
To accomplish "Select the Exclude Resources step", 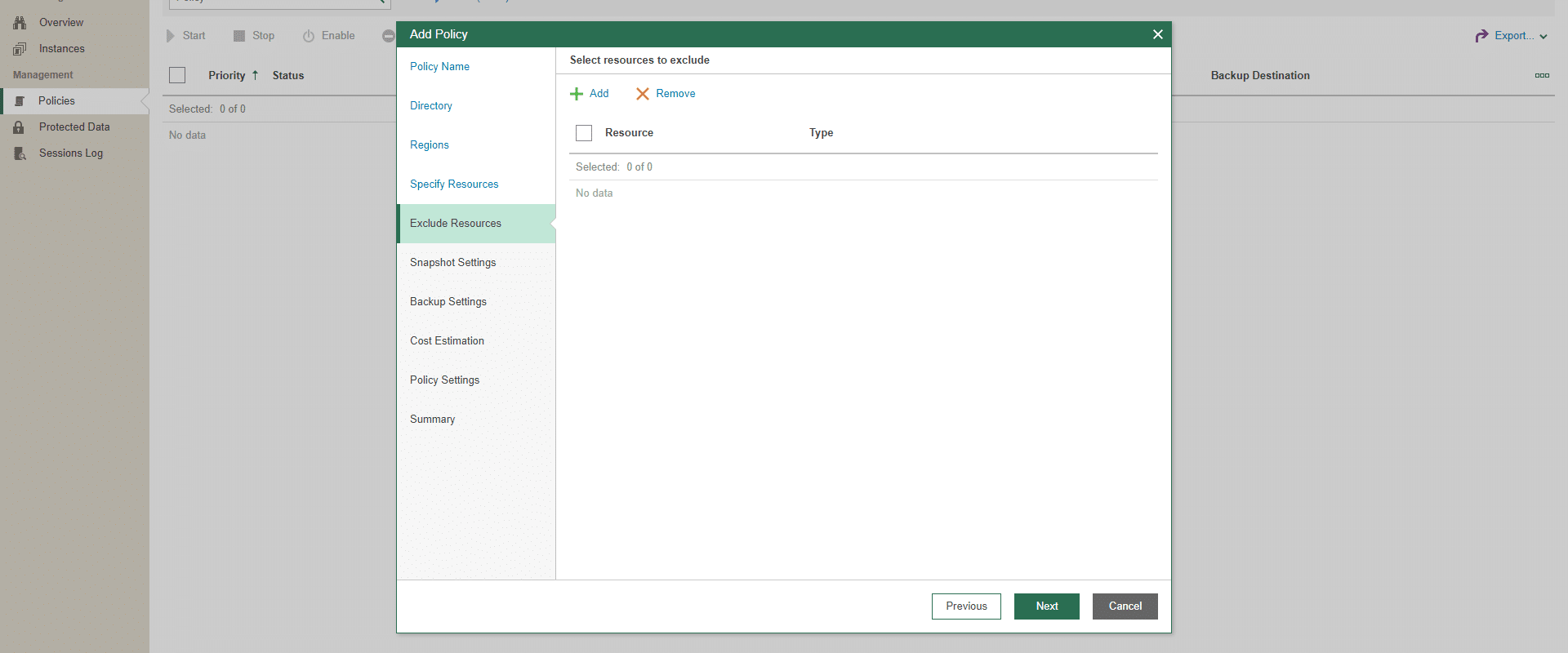I will (x=476, y=224).
